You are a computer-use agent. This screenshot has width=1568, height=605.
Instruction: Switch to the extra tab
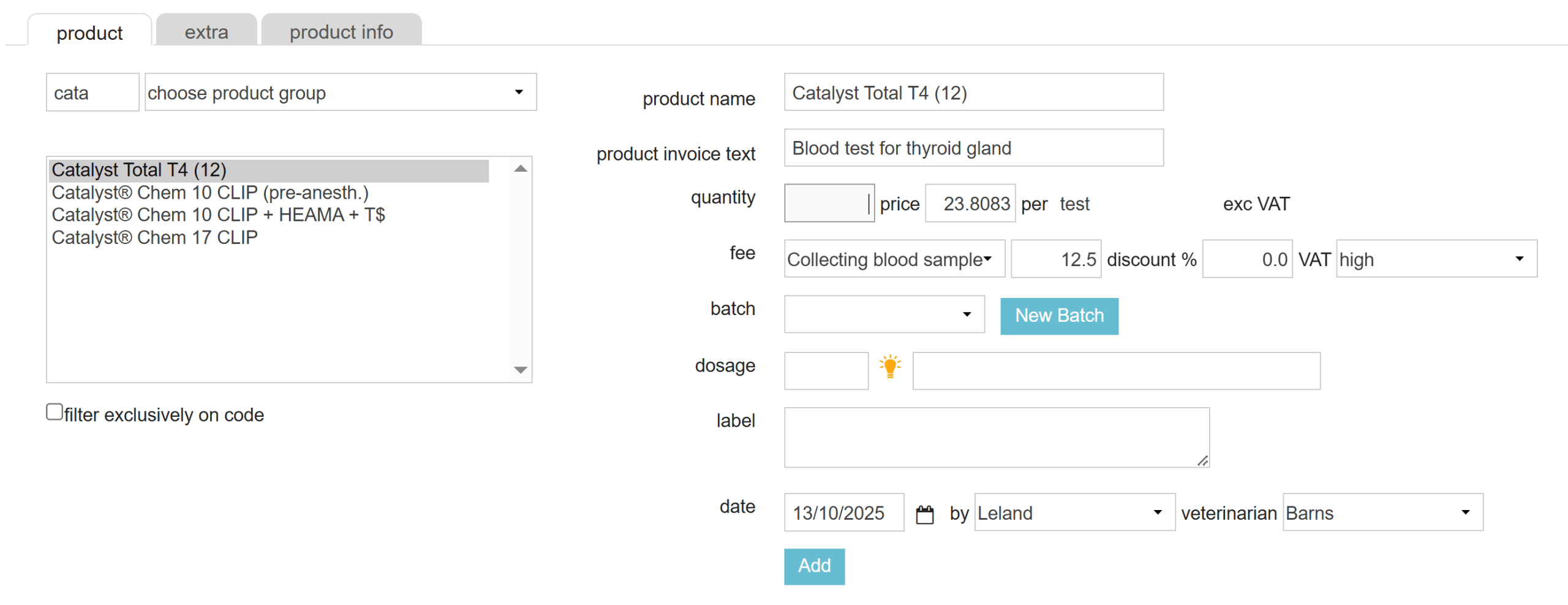206,31
